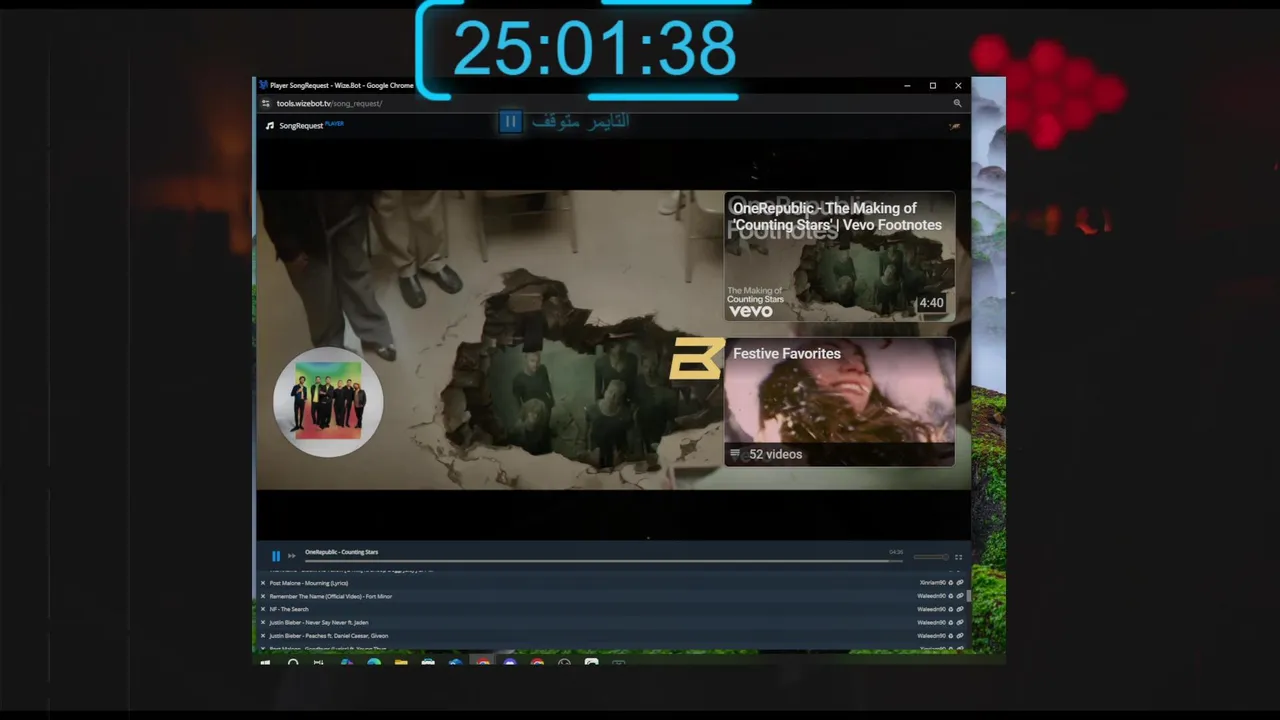This screenshot has width=1280, height=720.
Task: Open the link icon for Remember The Name
Action: (x=960, y=596)
